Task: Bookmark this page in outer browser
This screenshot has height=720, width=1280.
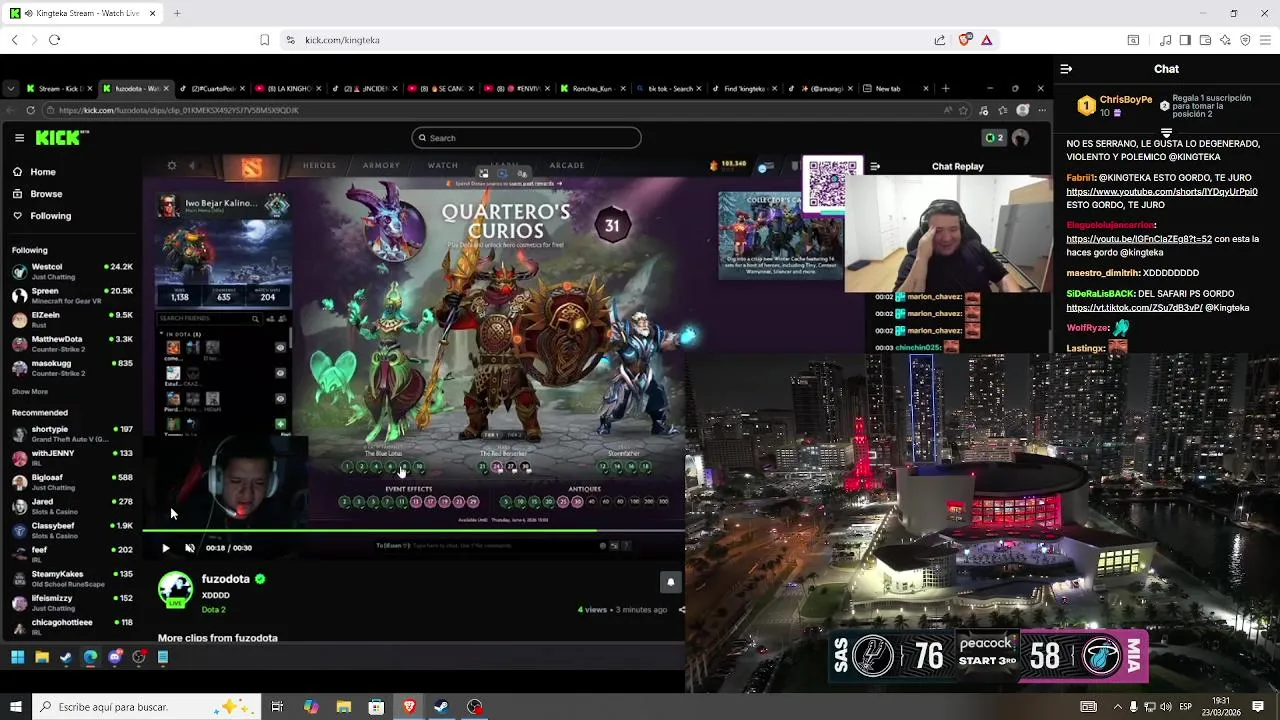Action: tap(264, 40)
